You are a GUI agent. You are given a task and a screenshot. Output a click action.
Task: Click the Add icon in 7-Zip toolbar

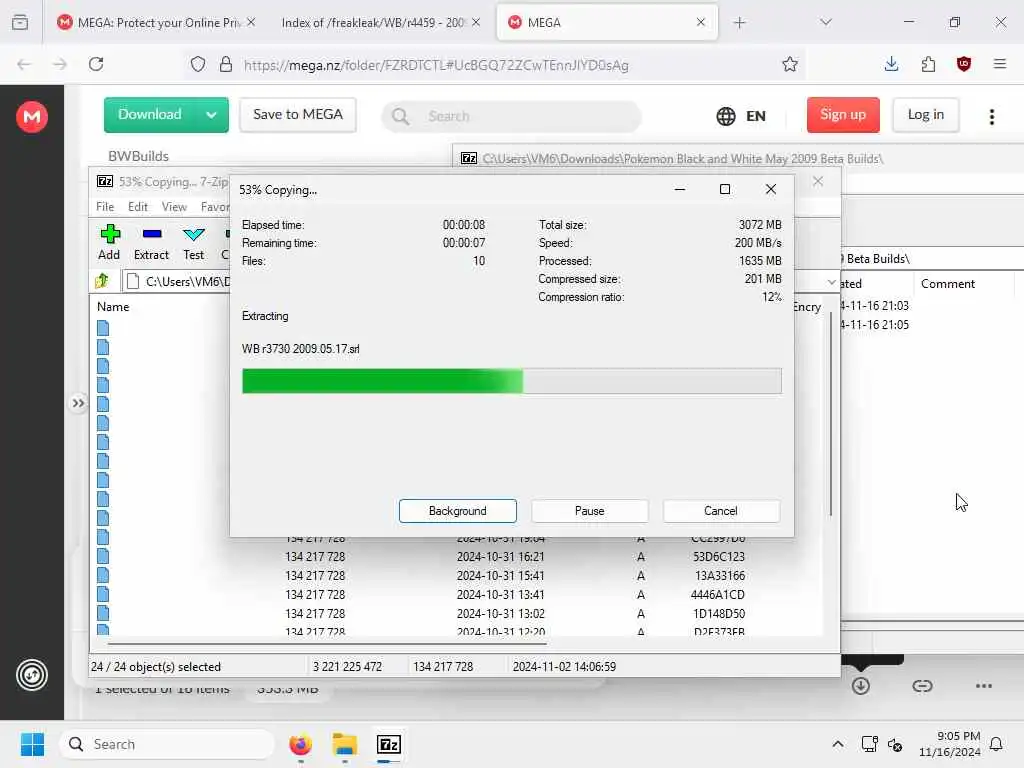click(x=110, y=234)
